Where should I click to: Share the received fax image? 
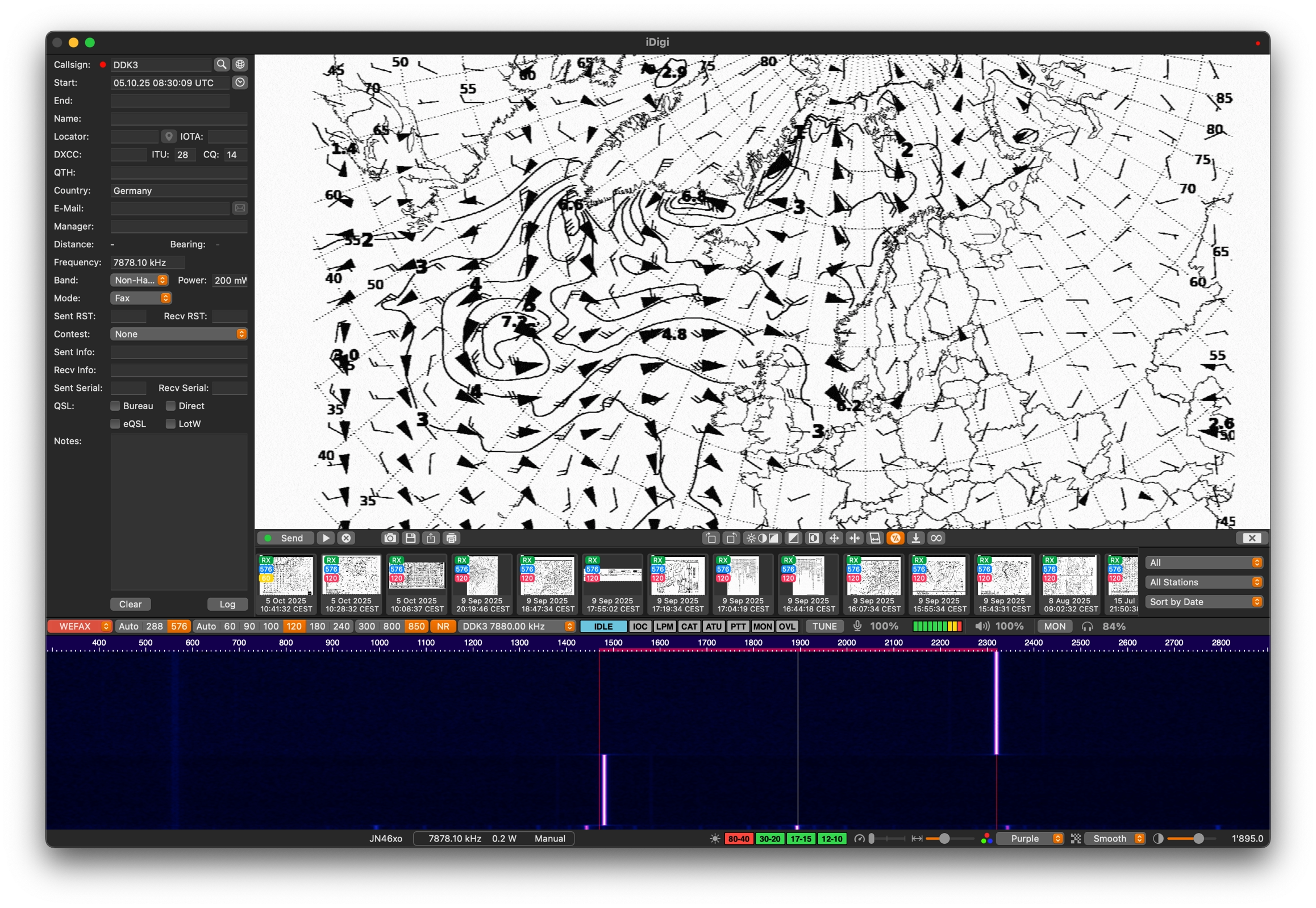(431, 538)
